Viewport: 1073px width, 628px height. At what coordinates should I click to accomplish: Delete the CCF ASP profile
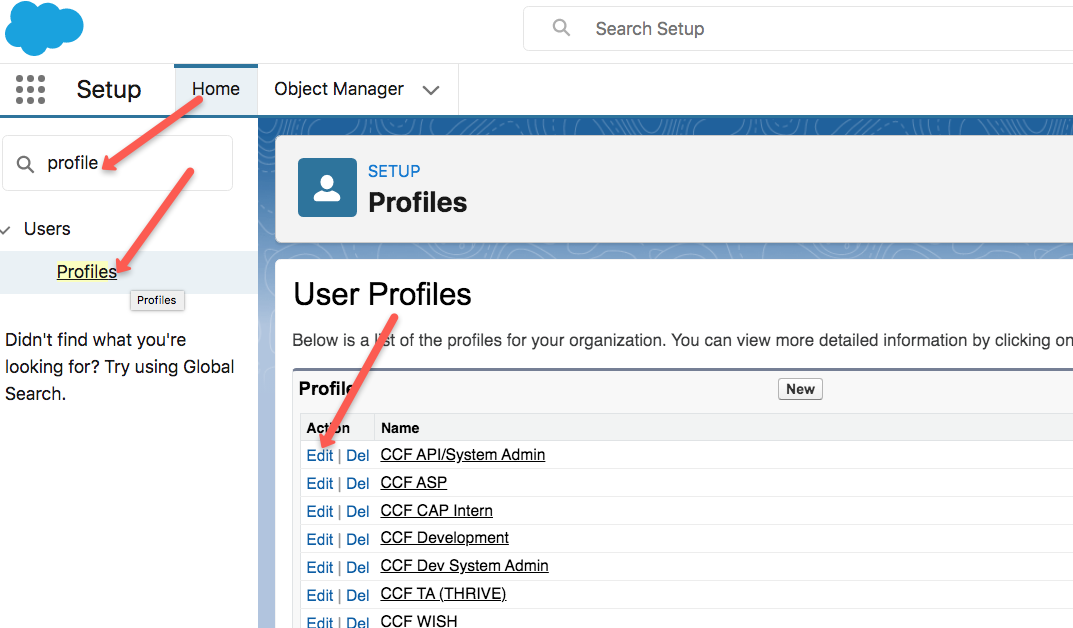[x=357, y=483]
